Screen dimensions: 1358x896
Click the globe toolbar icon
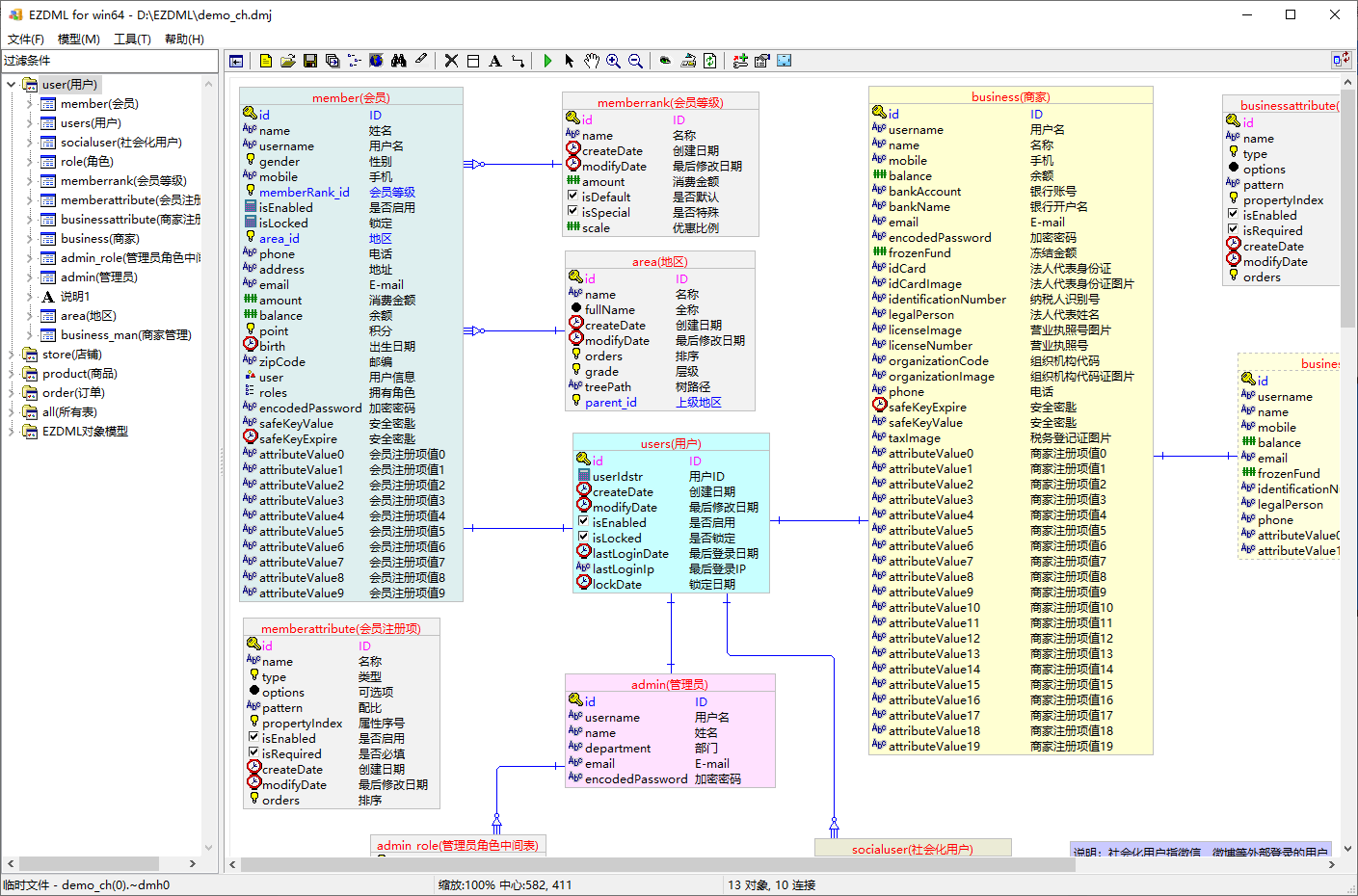[376, 61]
